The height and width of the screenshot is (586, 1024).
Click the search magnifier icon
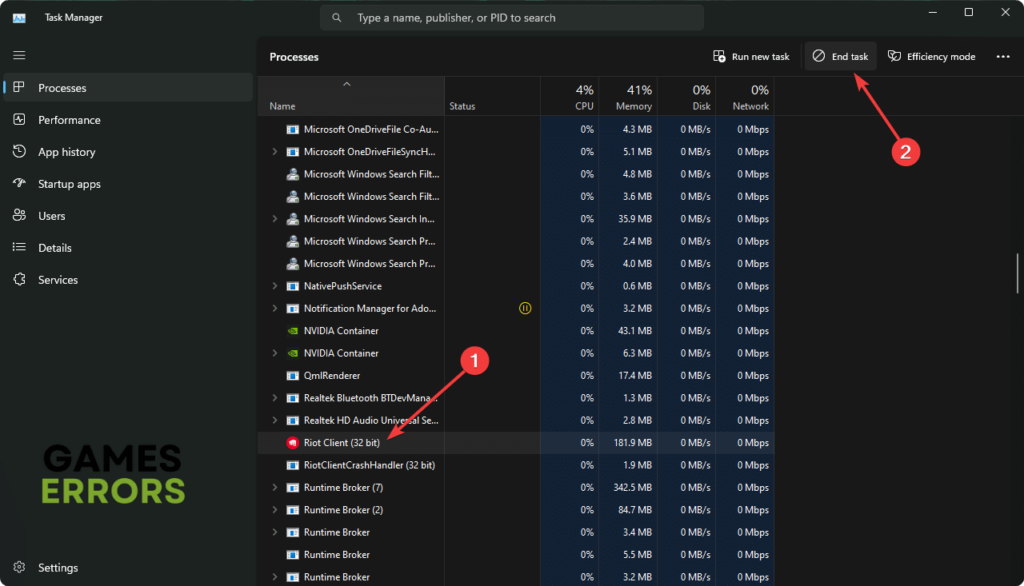[x=336, y=17]
